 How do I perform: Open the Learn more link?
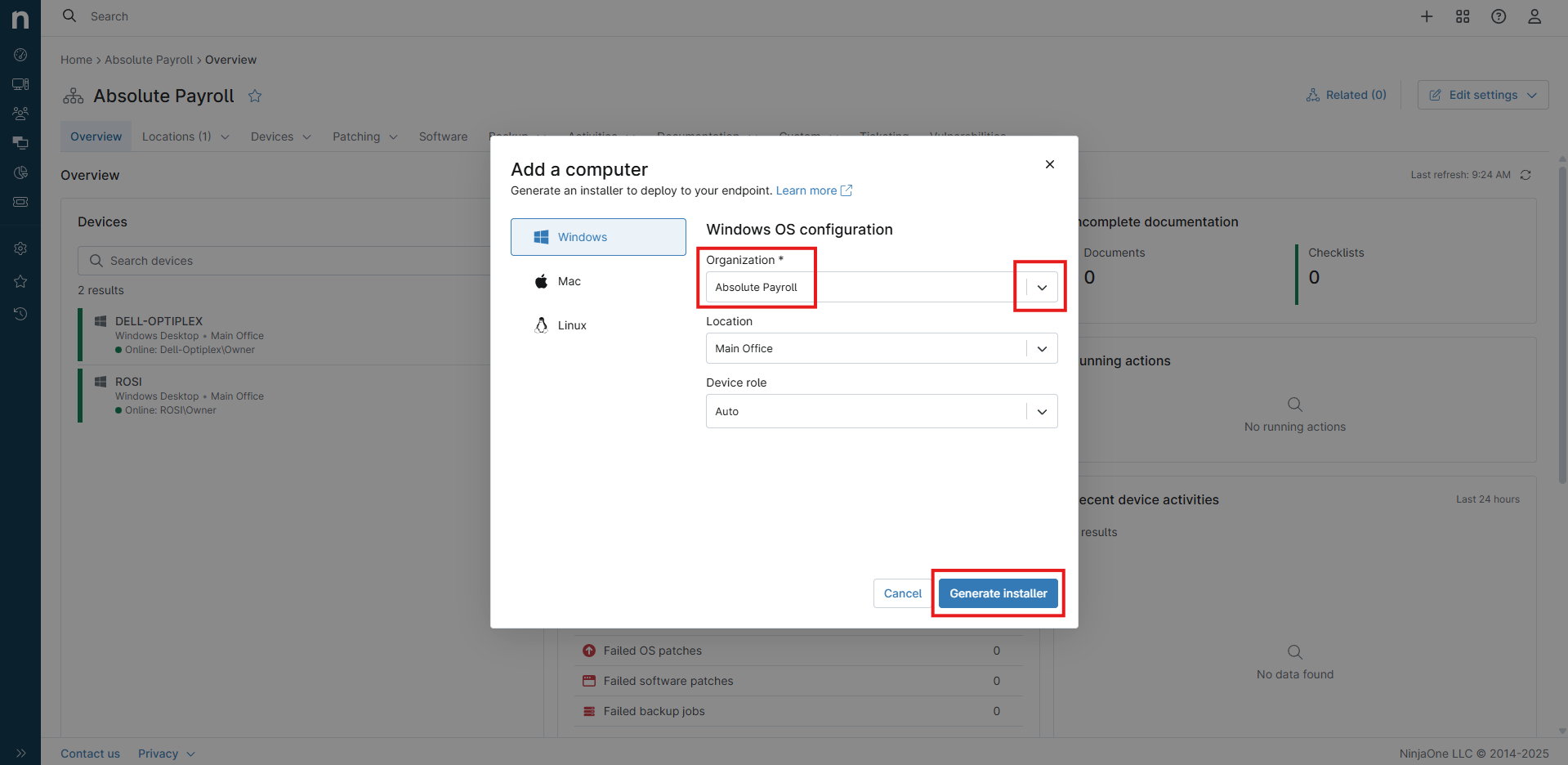pos(813,190)
